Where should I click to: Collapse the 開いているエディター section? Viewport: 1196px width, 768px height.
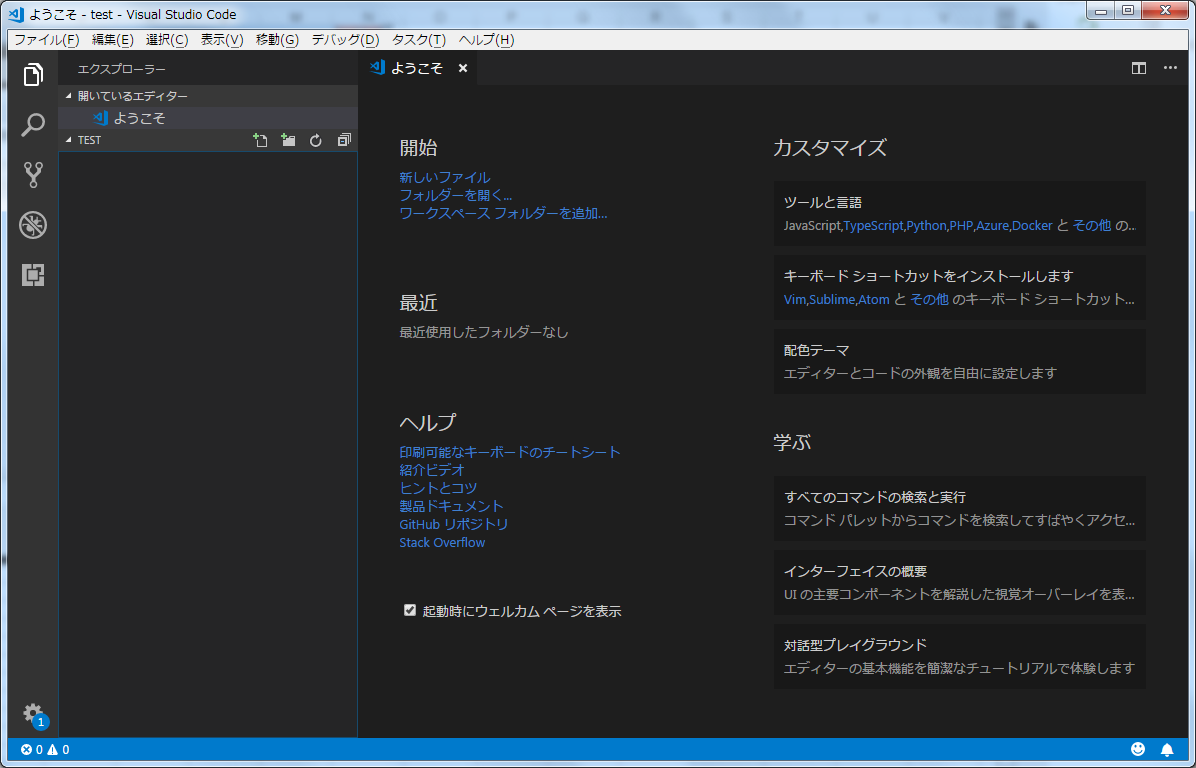point(69,96)
